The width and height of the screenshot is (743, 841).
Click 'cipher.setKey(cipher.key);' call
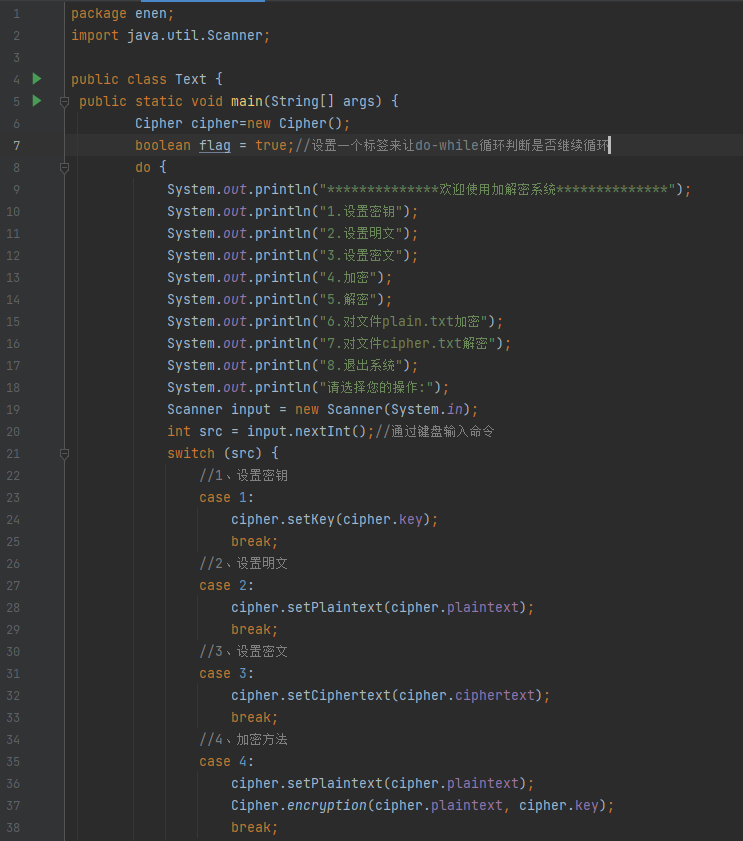click(335, 519)
